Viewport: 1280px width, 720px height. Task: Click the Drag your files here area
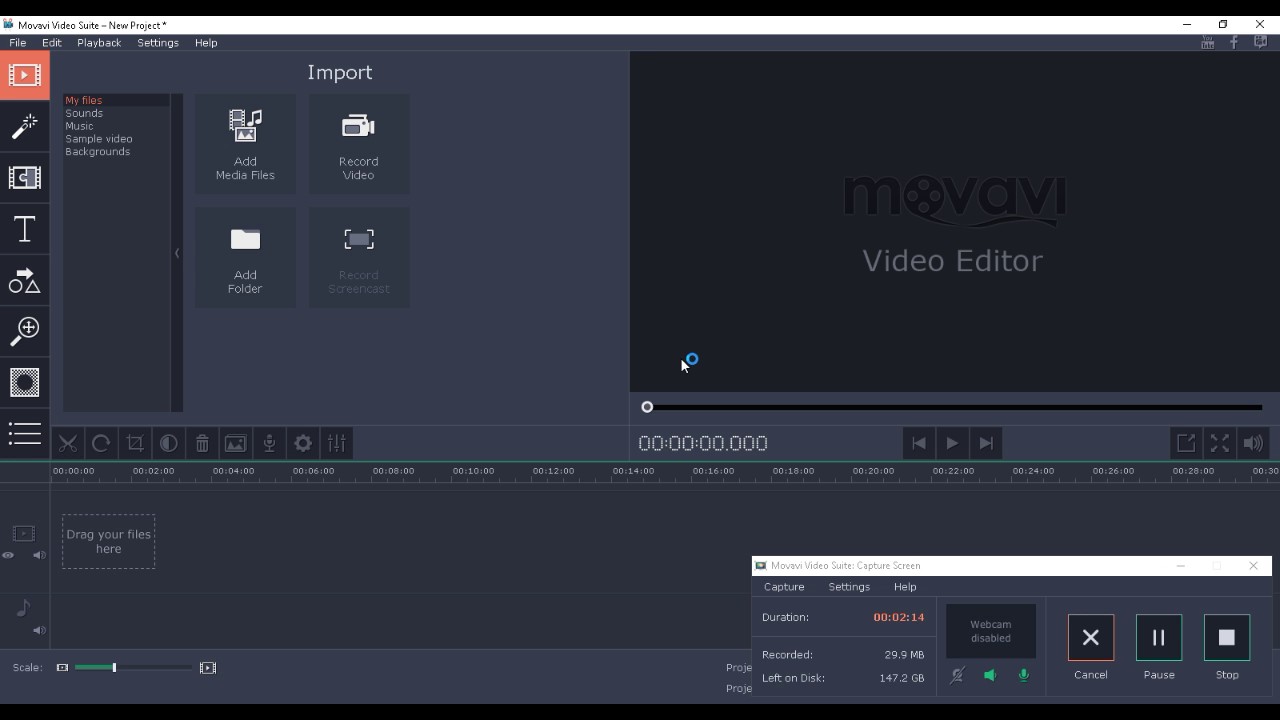pos(108,541)
